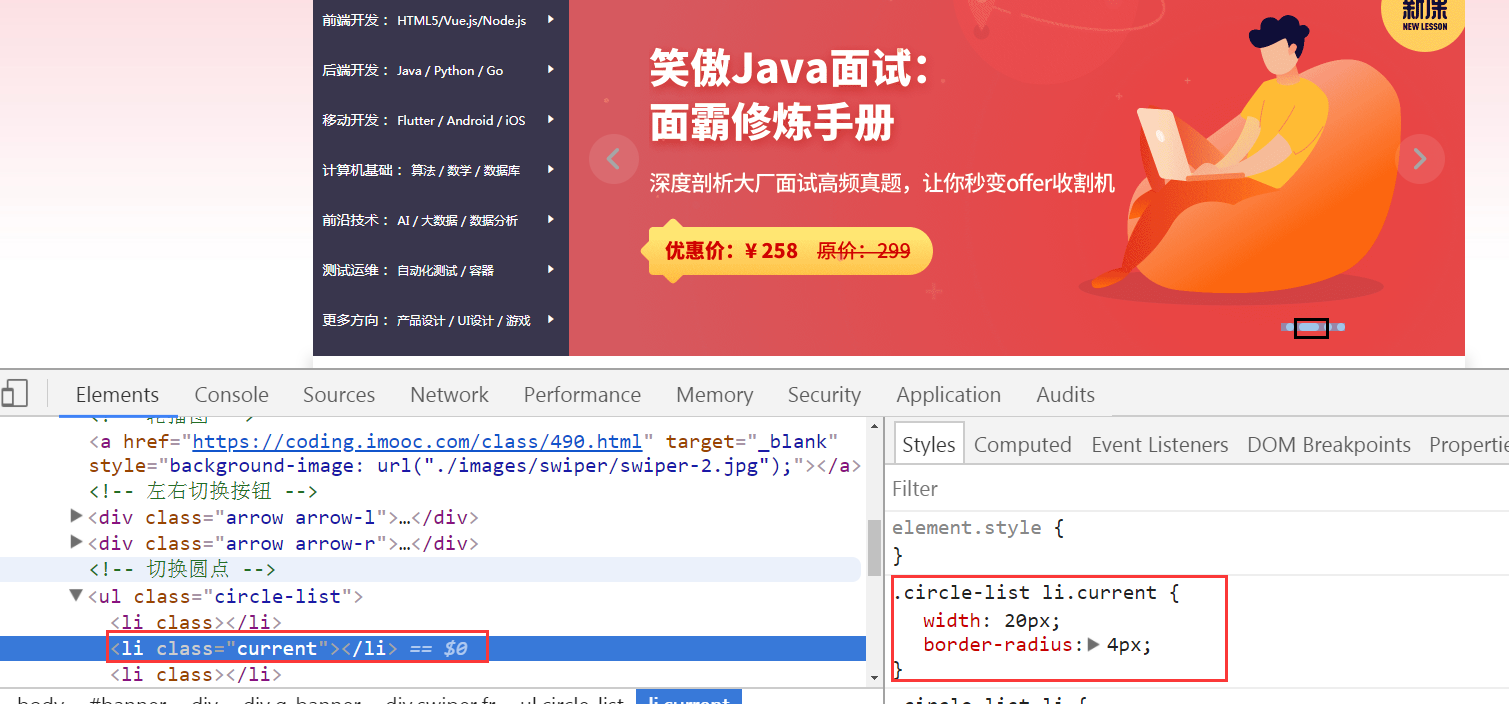This screenshot has width=1509, height=704.
Task: Select the elongated active carousel indicator
Action: (1311, 327)
